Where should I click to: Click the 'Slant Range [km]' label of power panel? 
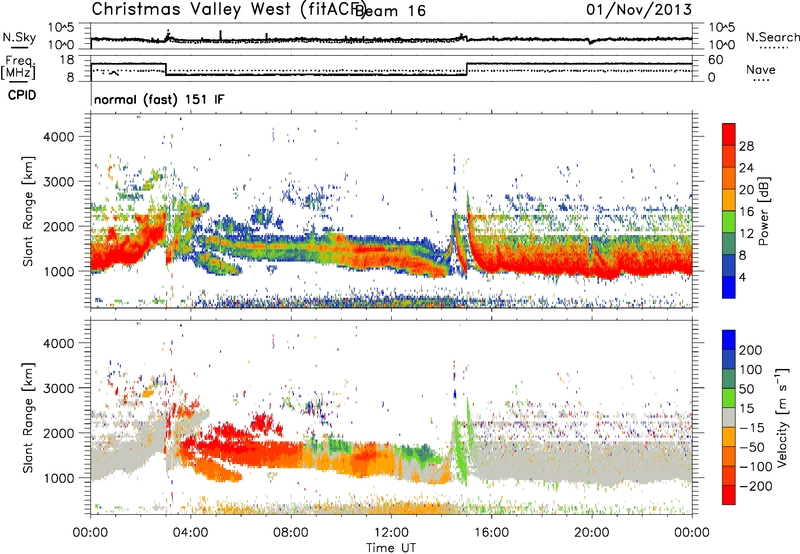28,211
